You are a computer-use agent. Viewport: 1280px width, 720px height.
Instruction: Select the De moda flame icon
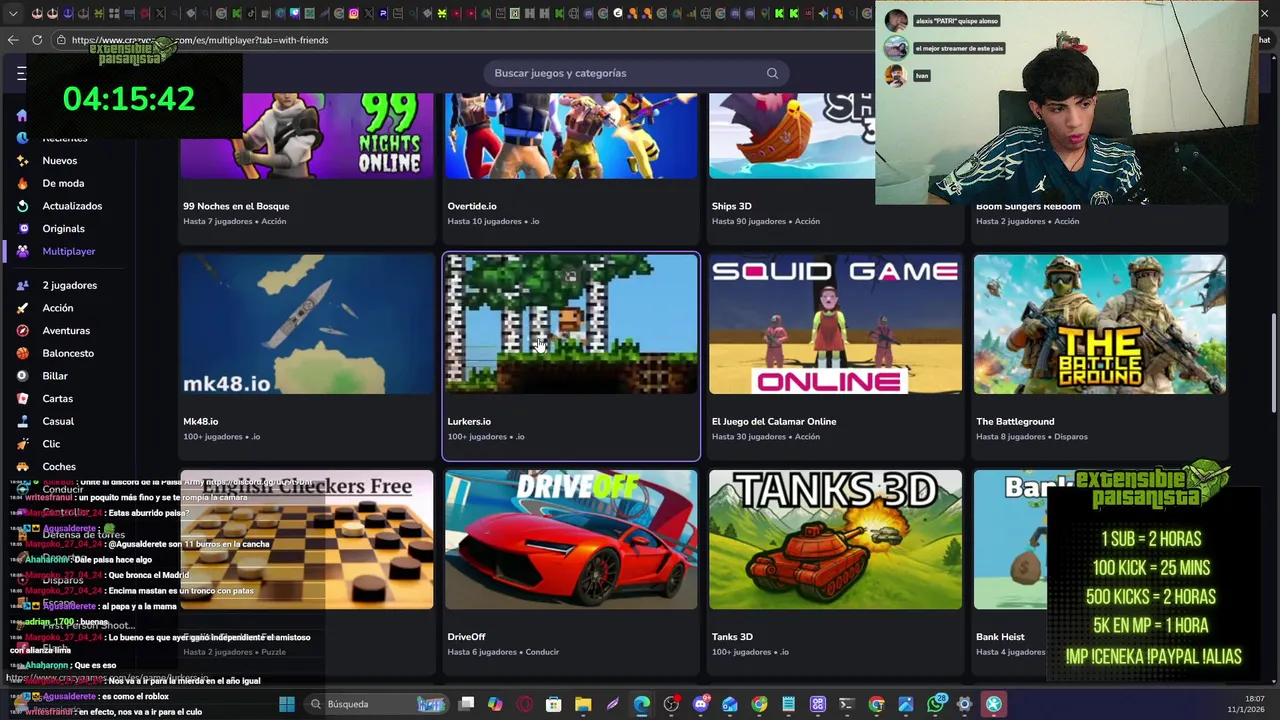pyautogui.click(x=22, y=183)
